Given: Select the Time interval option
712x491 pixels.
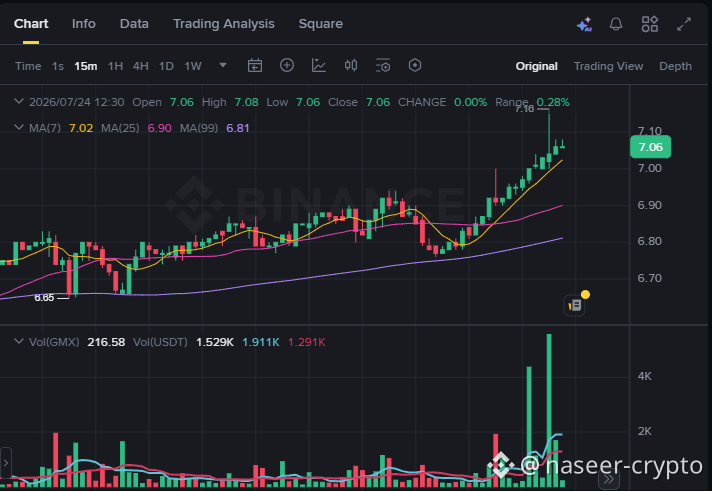Looking at the screenshot, I should coord(28,66).
